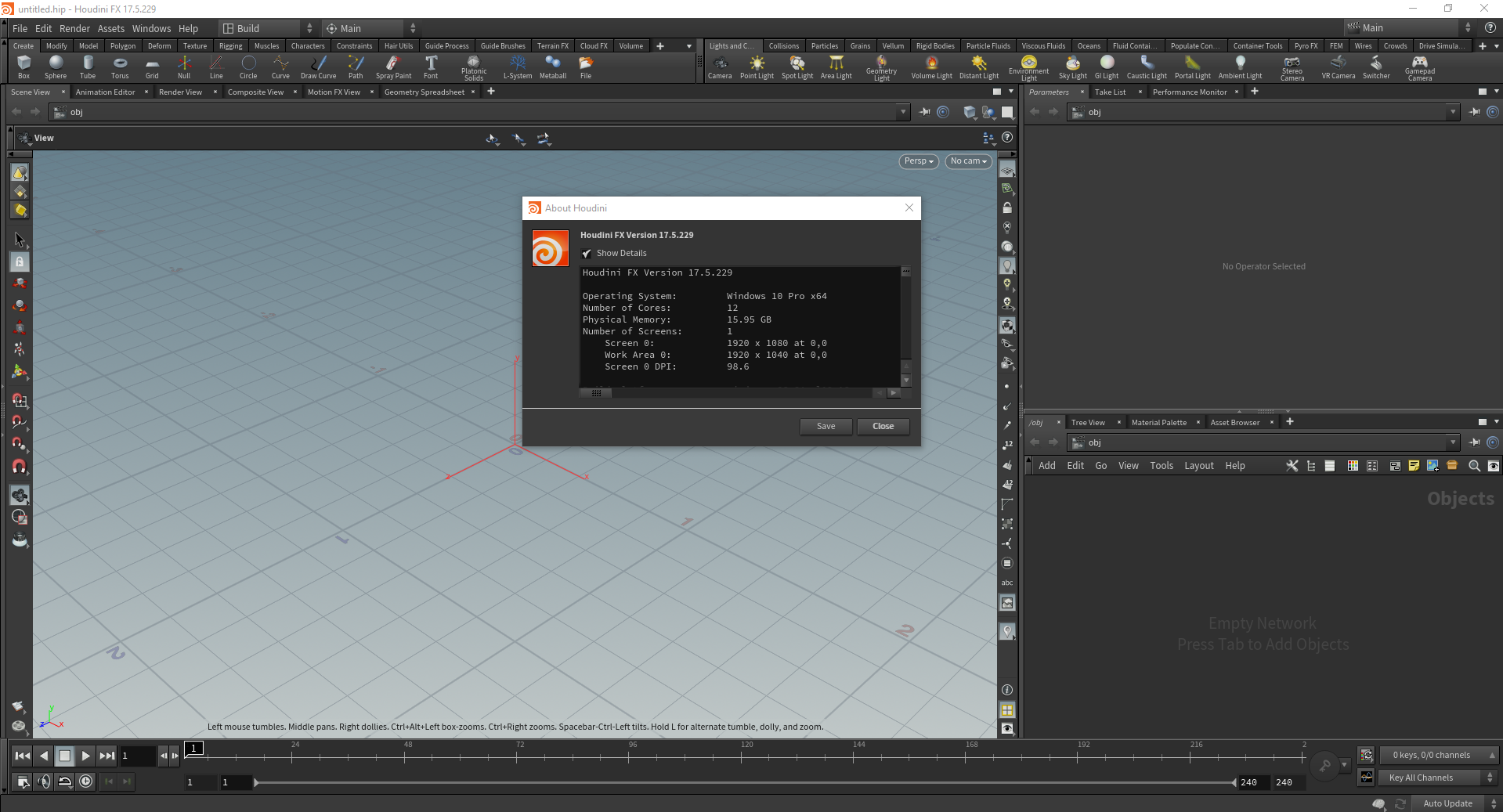Add an Area Light

836,67
